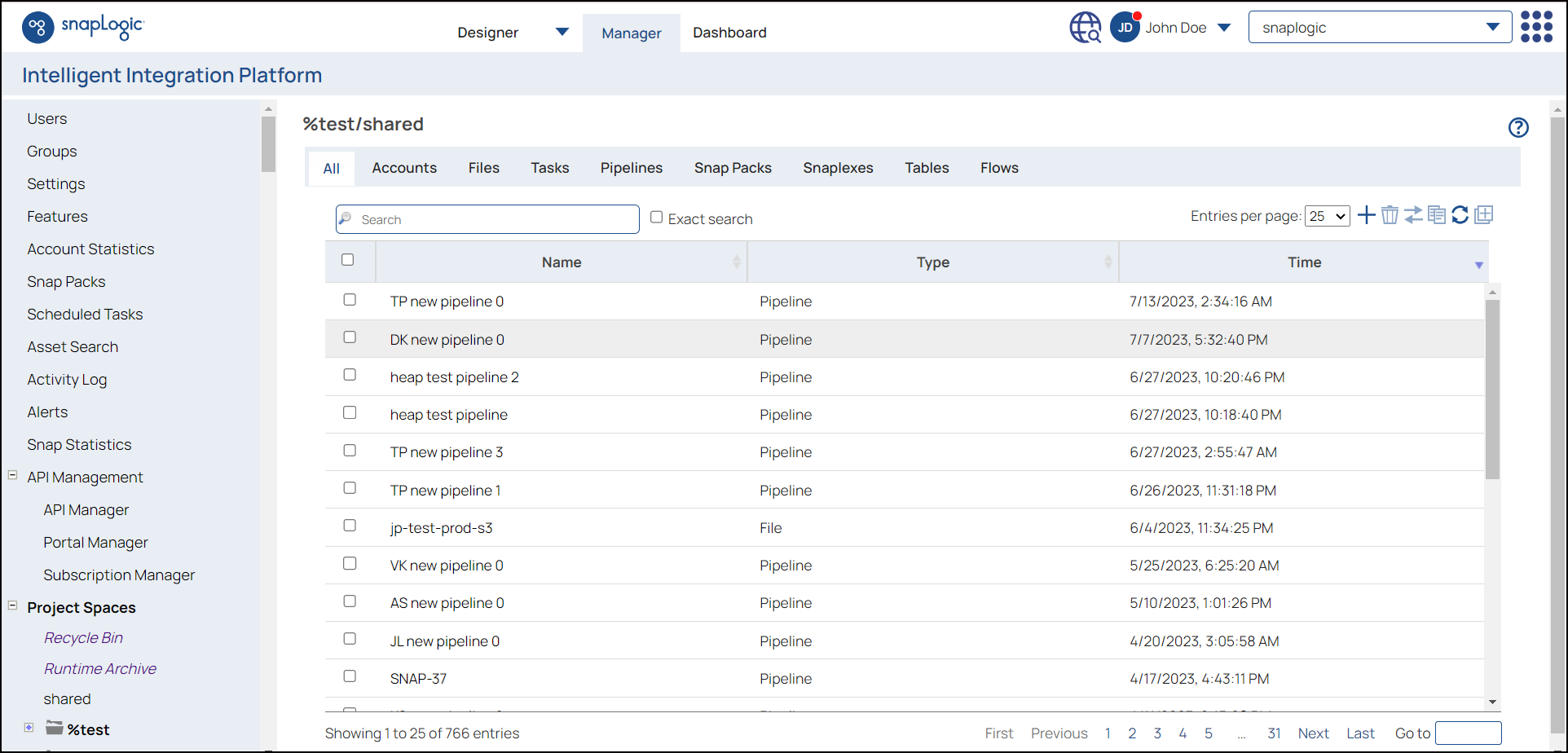
Task: Click inside the Search input field
Action: [x=487, y=218]
